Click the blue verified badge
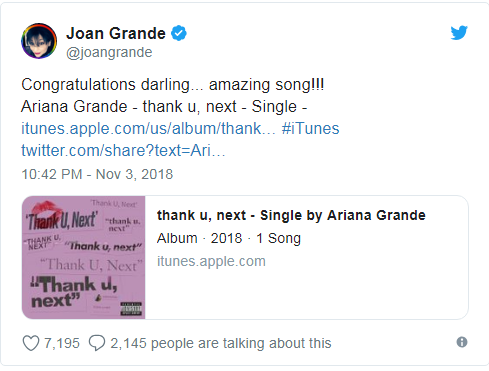This screenshot has width=489, height=371. pyautogui.click(x=179, y=33)
